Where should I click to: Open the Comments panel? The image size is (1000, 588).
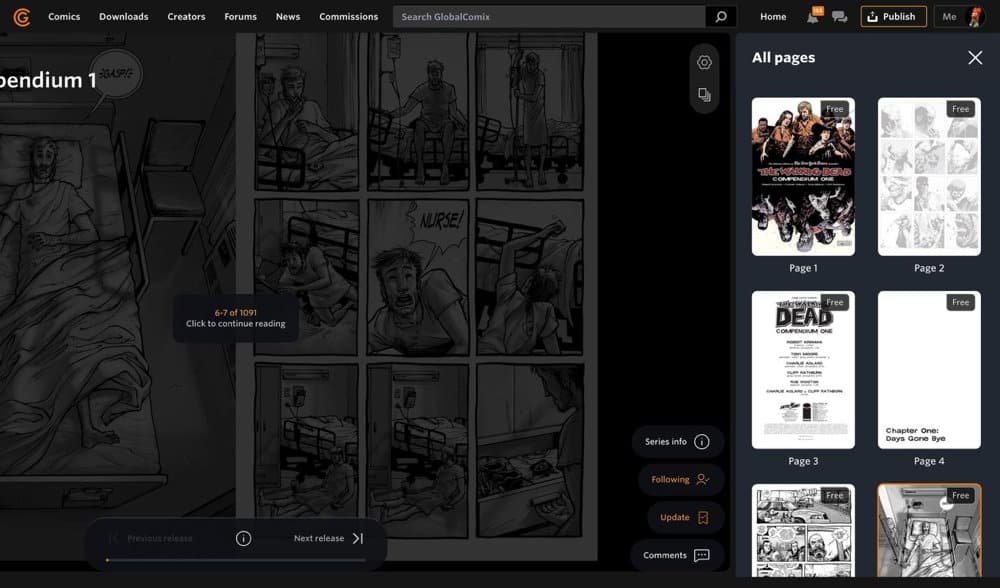(x=677, y=555)
